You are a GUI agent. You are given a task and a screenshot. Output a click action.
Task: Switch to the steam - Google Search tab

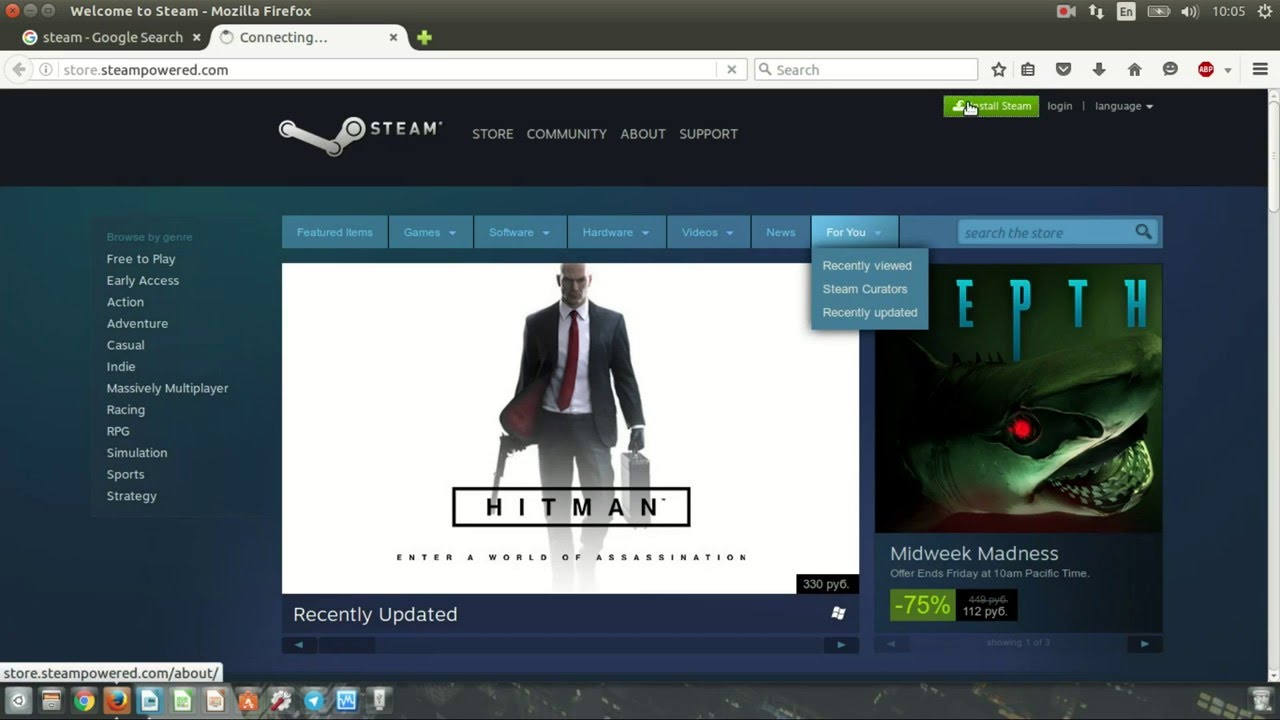click(x=113, y=38)
